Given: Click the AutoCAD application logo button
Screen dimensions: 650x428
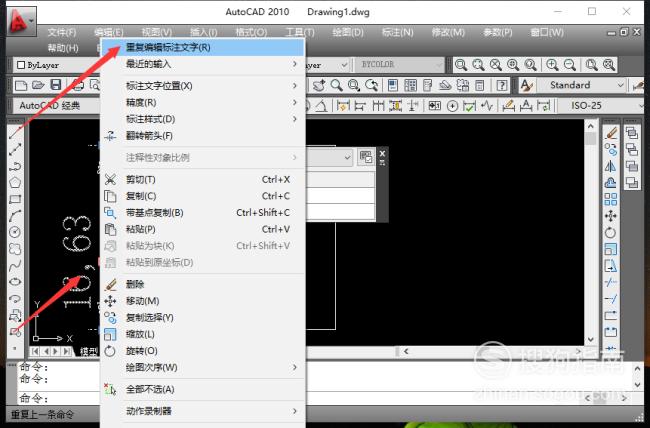Looking at the screenshot, I should (21, 21).
